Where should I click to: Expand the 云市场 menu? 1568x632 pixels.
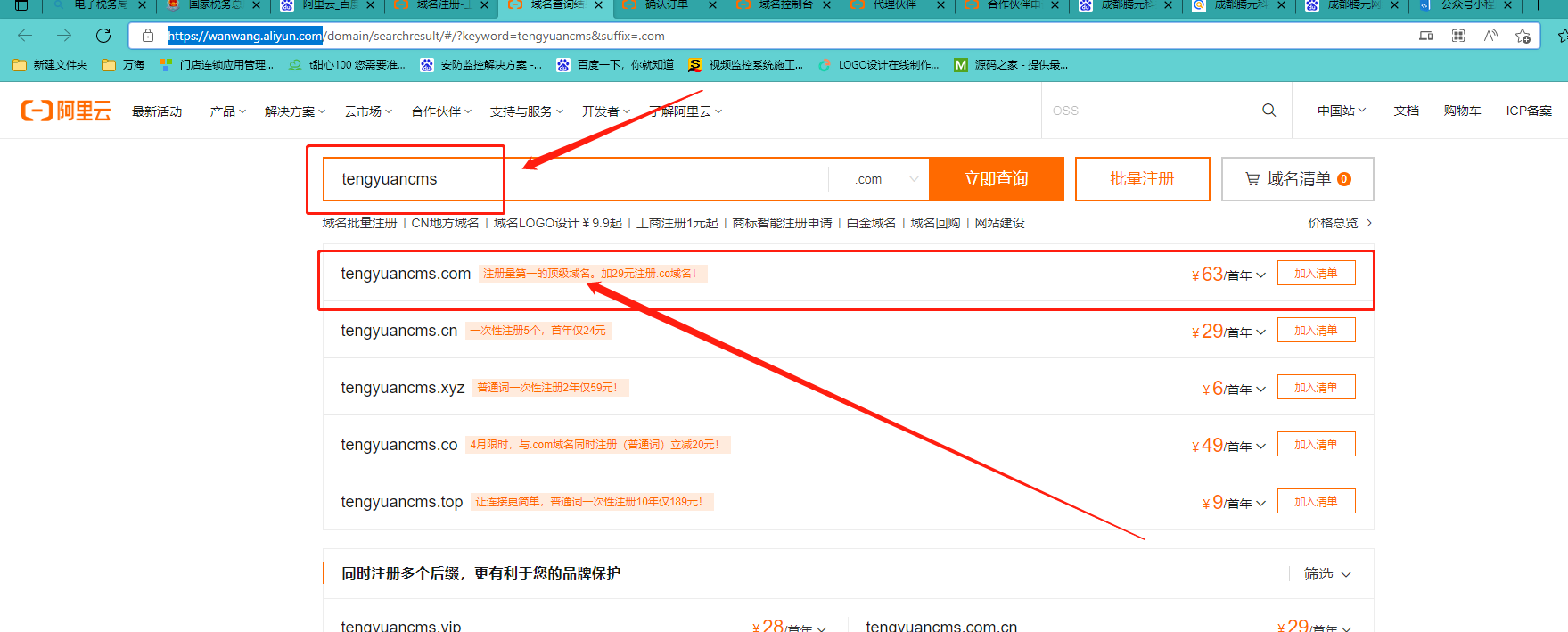click(368, 111)
